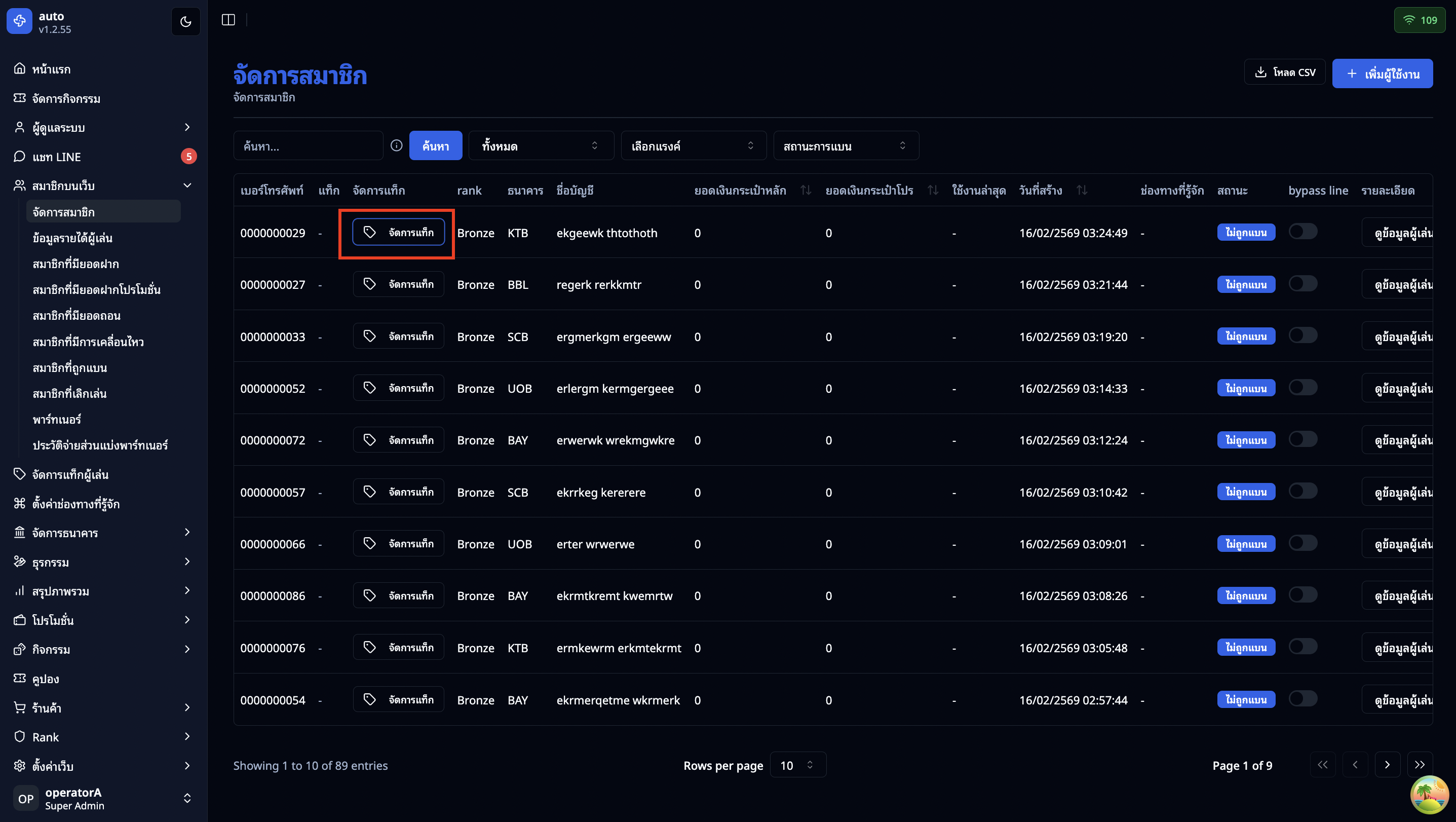Change rows per page dropdown
Screen dimensions: 1456x822
797,765
